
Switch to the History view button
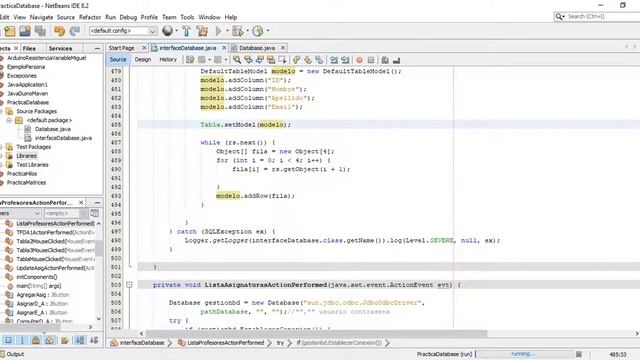point(168,60)
